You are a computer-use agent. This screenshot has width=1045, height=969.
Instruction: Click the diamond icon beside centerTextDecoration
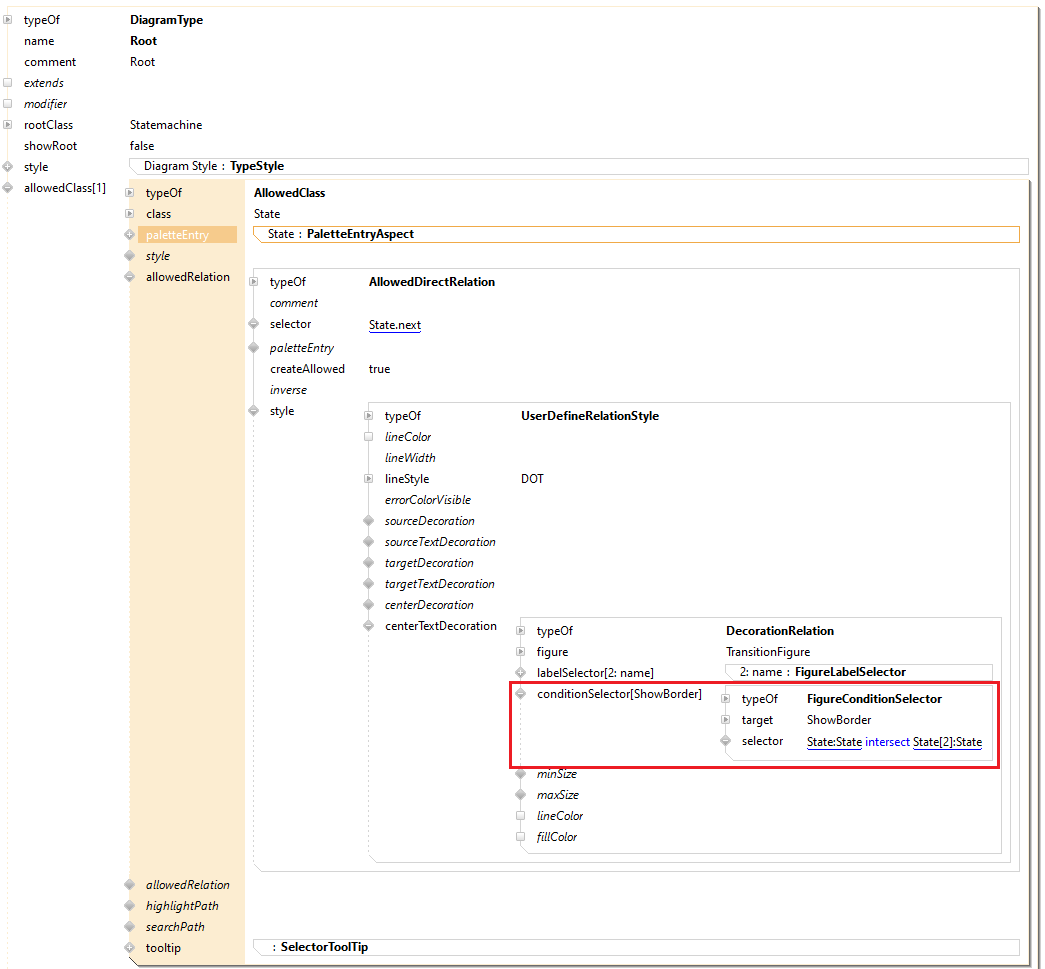[369, 625]
